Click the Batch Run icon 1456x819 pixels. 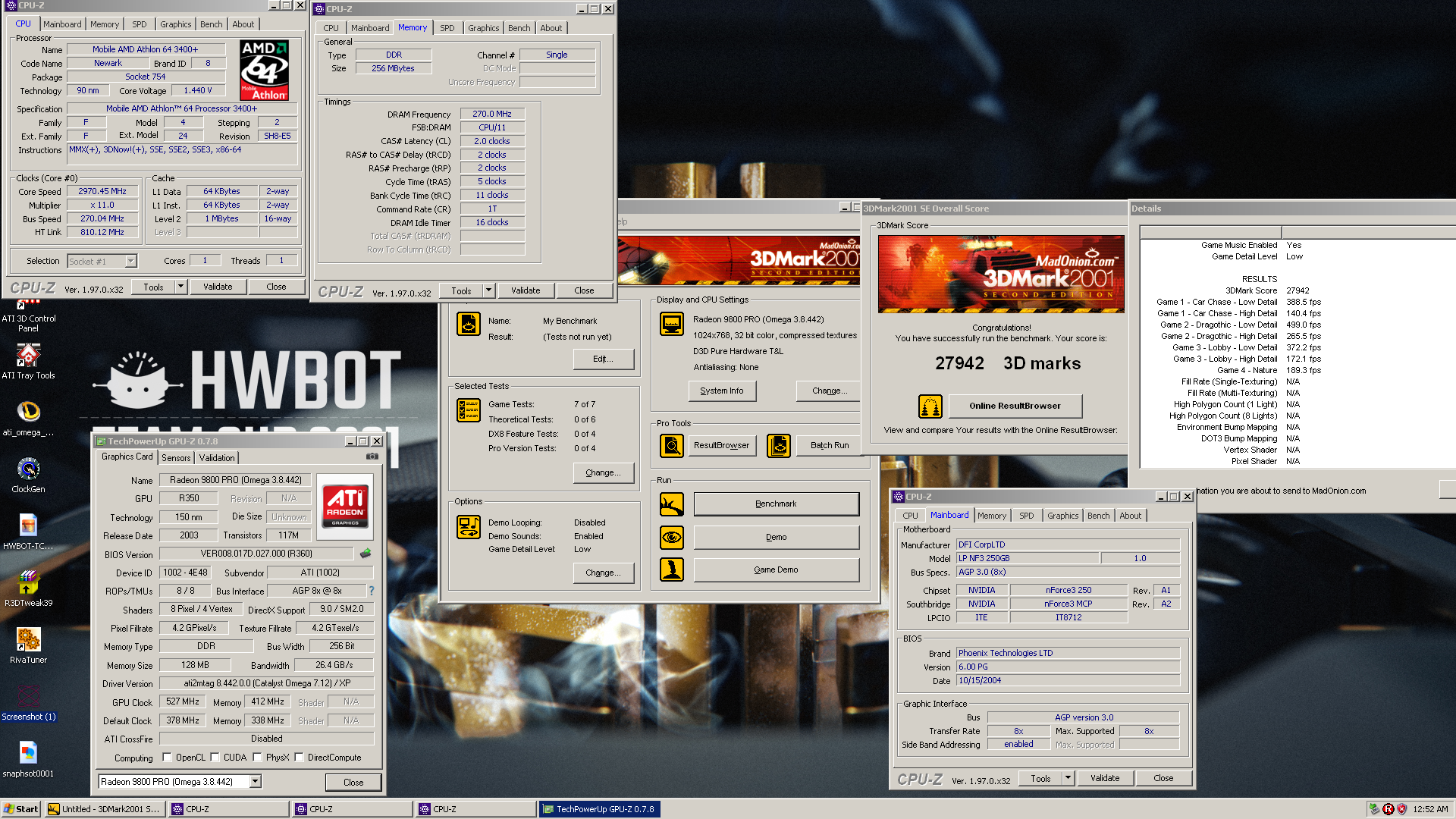[x=778, y=446]
